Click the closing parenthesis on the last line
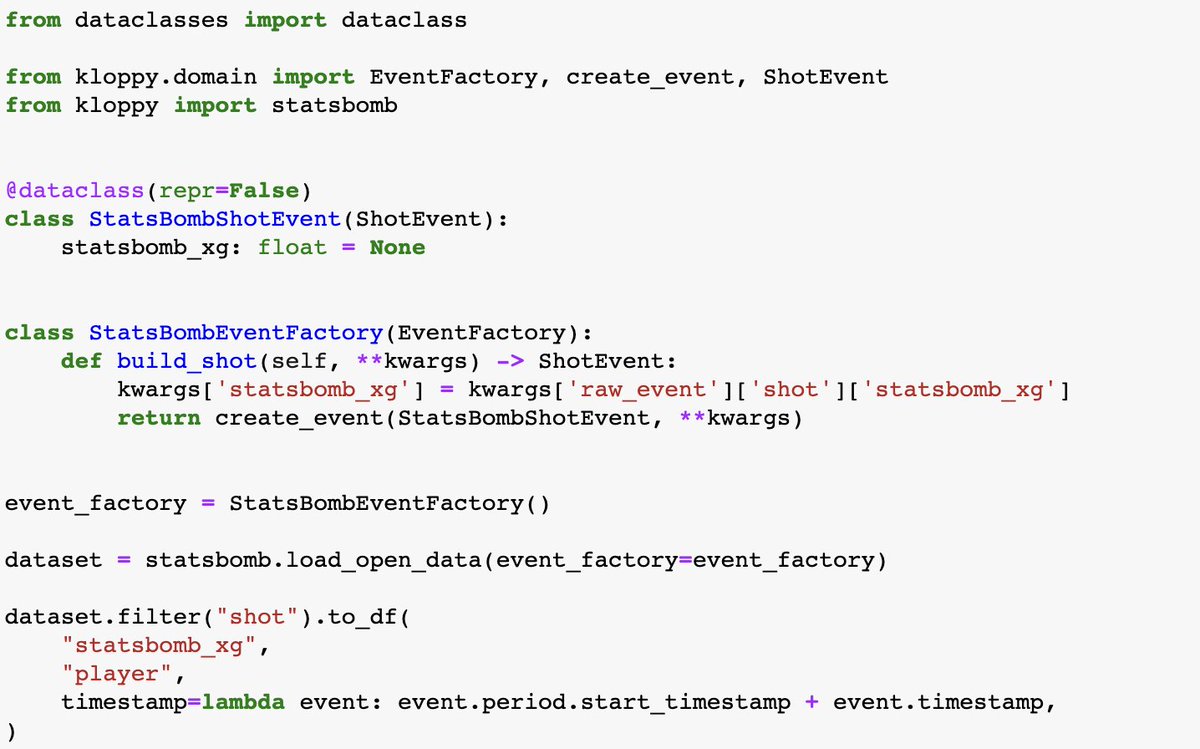 click(x=11, y=731)
